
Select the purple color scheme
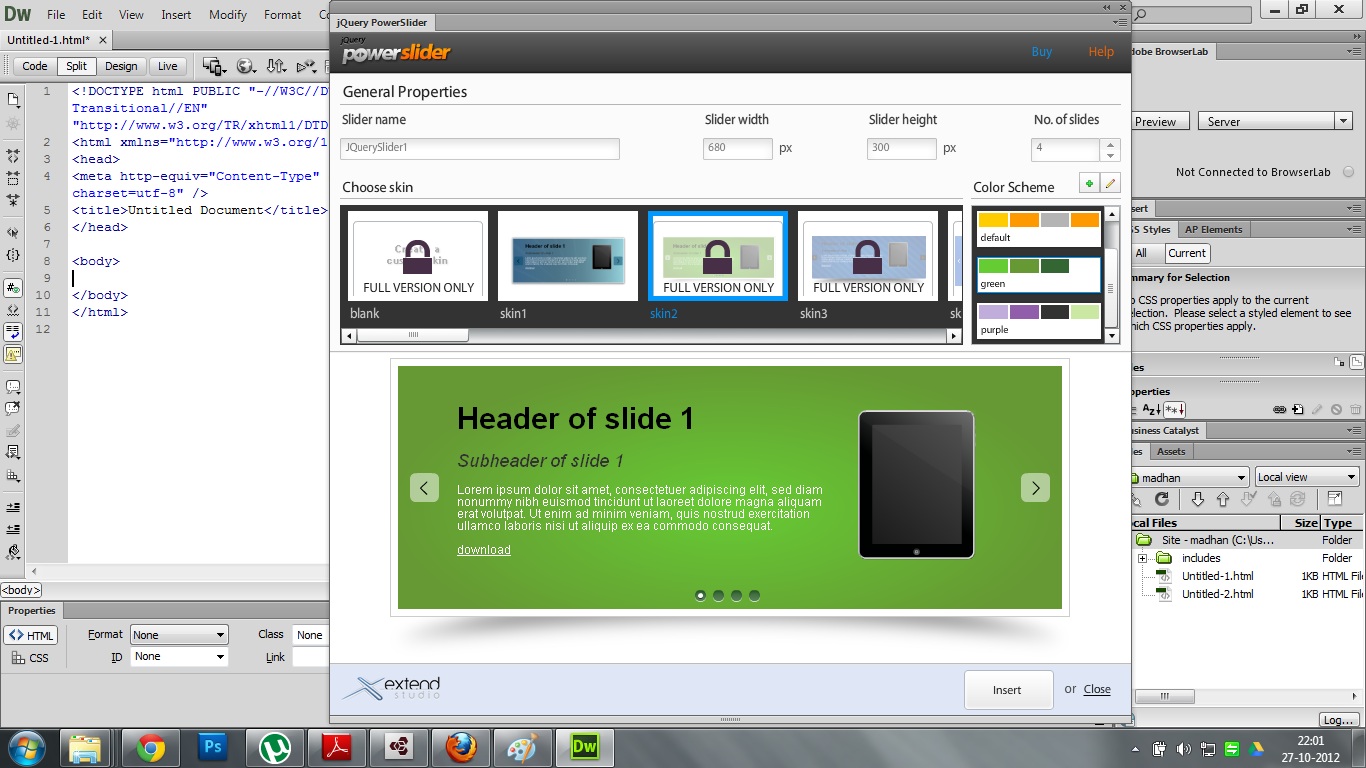click(1037, 320)
